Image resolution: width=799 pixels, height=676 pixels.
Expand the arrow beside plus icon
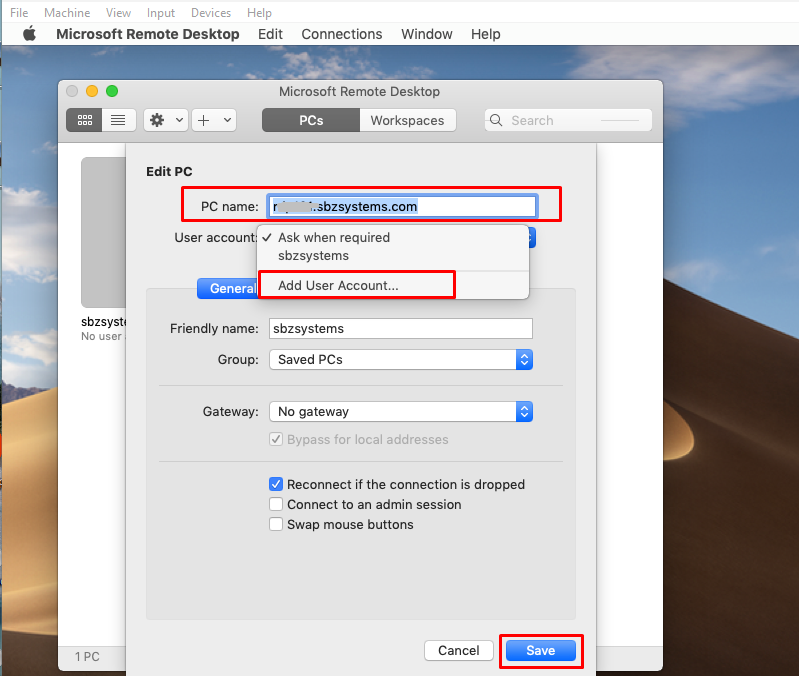click(227, 120)
